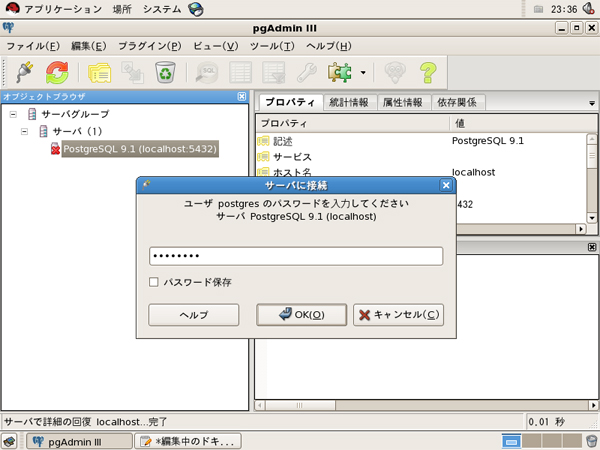Open the tab list dropdown arrow
Screen dimensions: 600x450
click(x=592, y=103)
